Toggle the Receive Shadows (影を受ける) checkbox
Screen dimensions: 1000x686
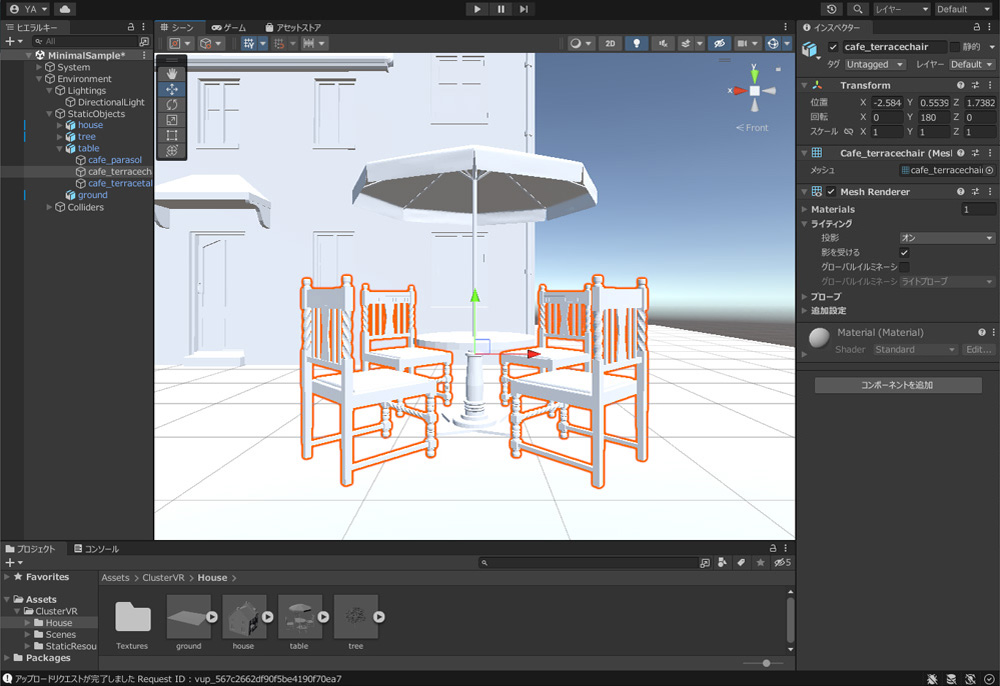[905, 253]
